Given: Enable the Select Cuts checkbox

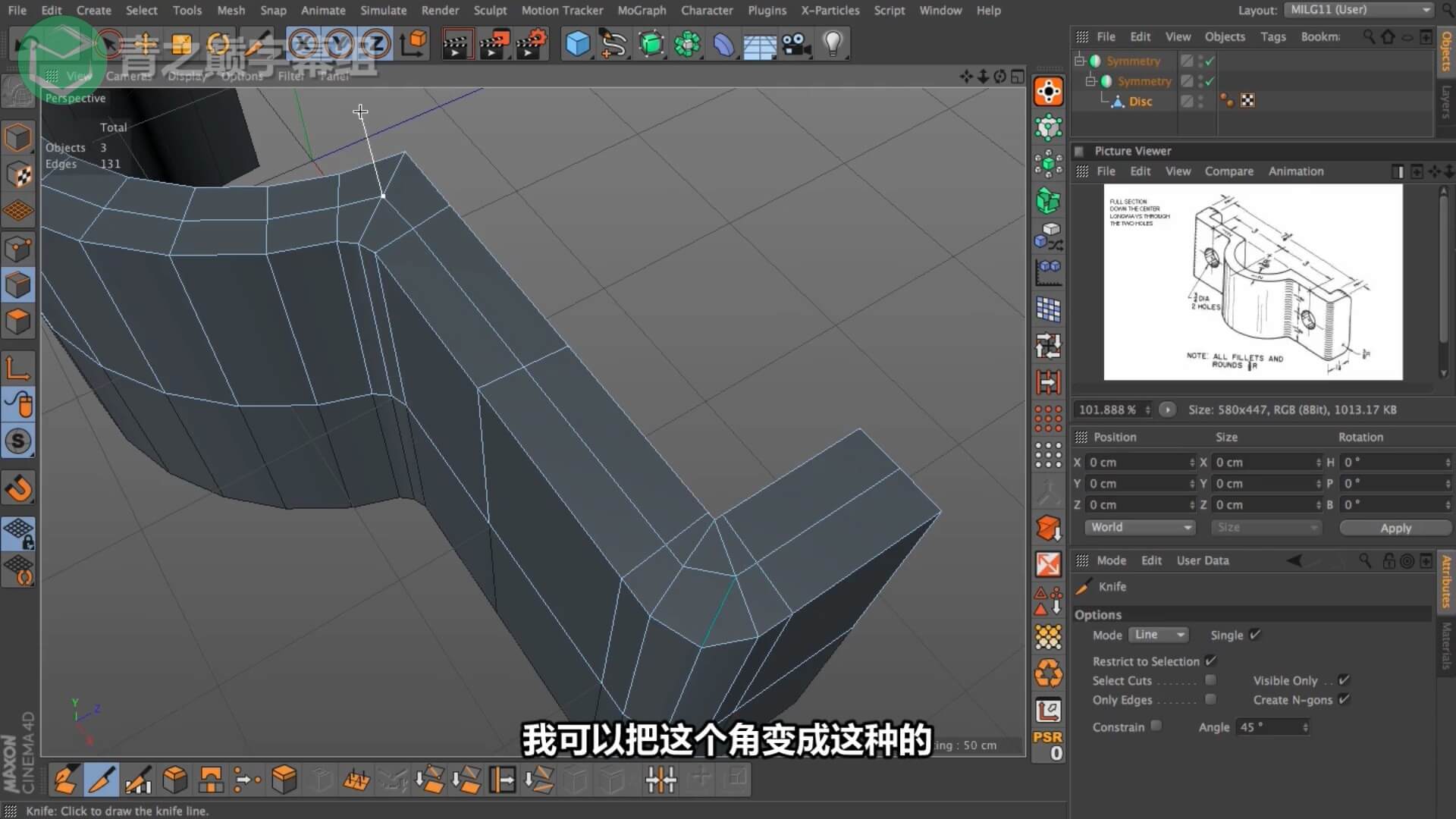Looking at the screenshot, I should 1210,680.
